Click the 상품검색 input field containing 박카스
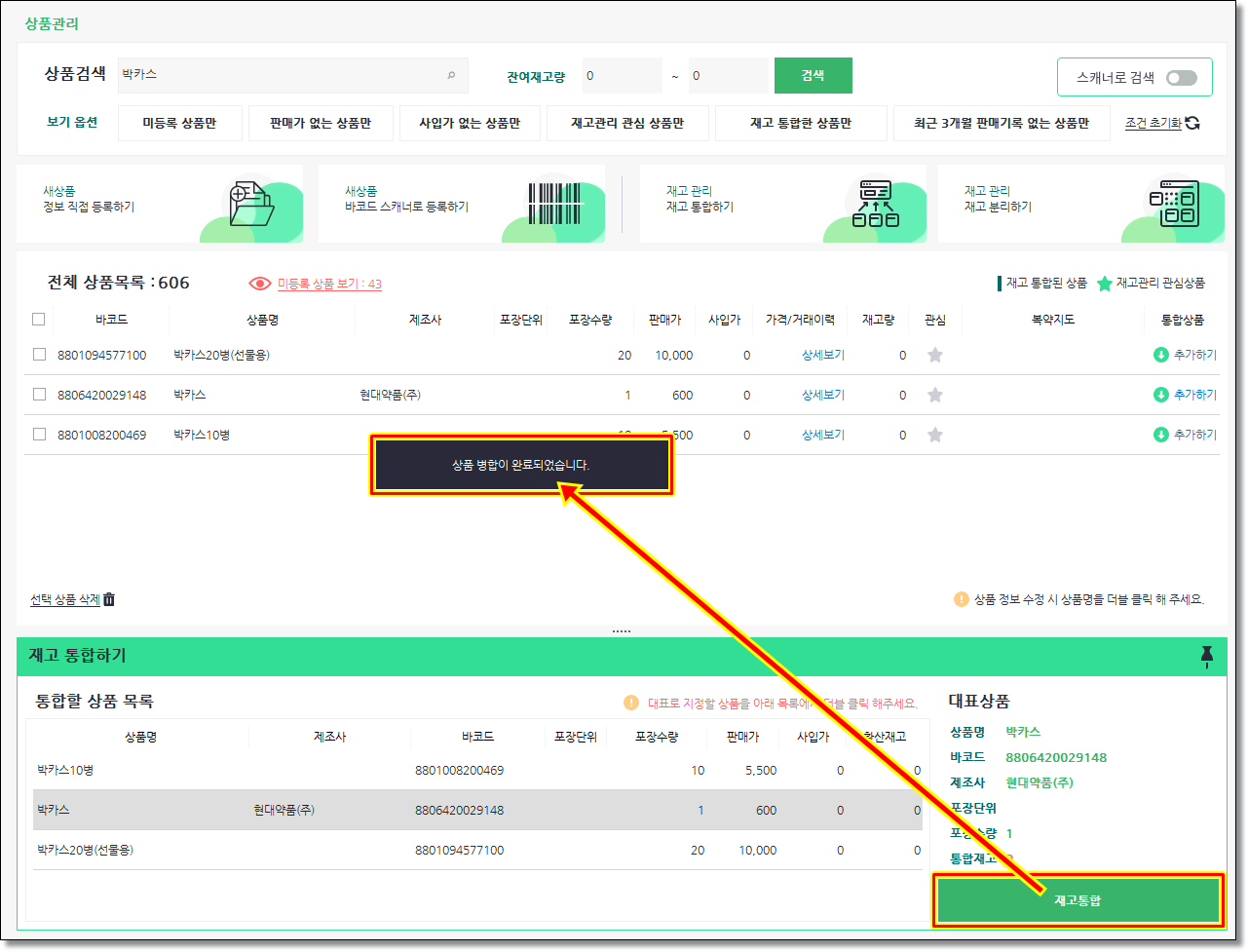Viewport: 1248px width, 952px height. tap(283, 75)
